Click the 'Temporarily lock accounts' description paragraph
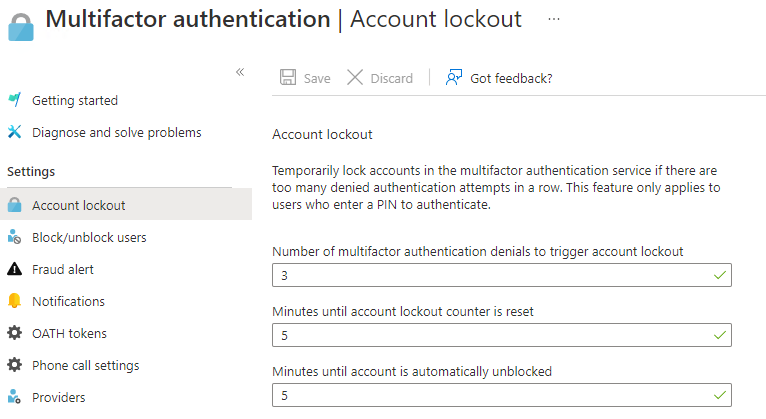The height and width of the screenshot is (419, 766). tap(496, 188)
